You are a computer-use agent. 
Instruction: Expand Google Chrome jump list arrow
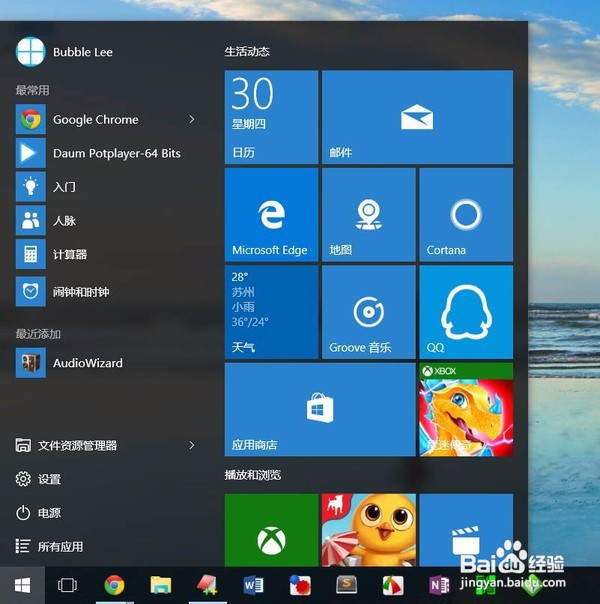tap(192, 119)
